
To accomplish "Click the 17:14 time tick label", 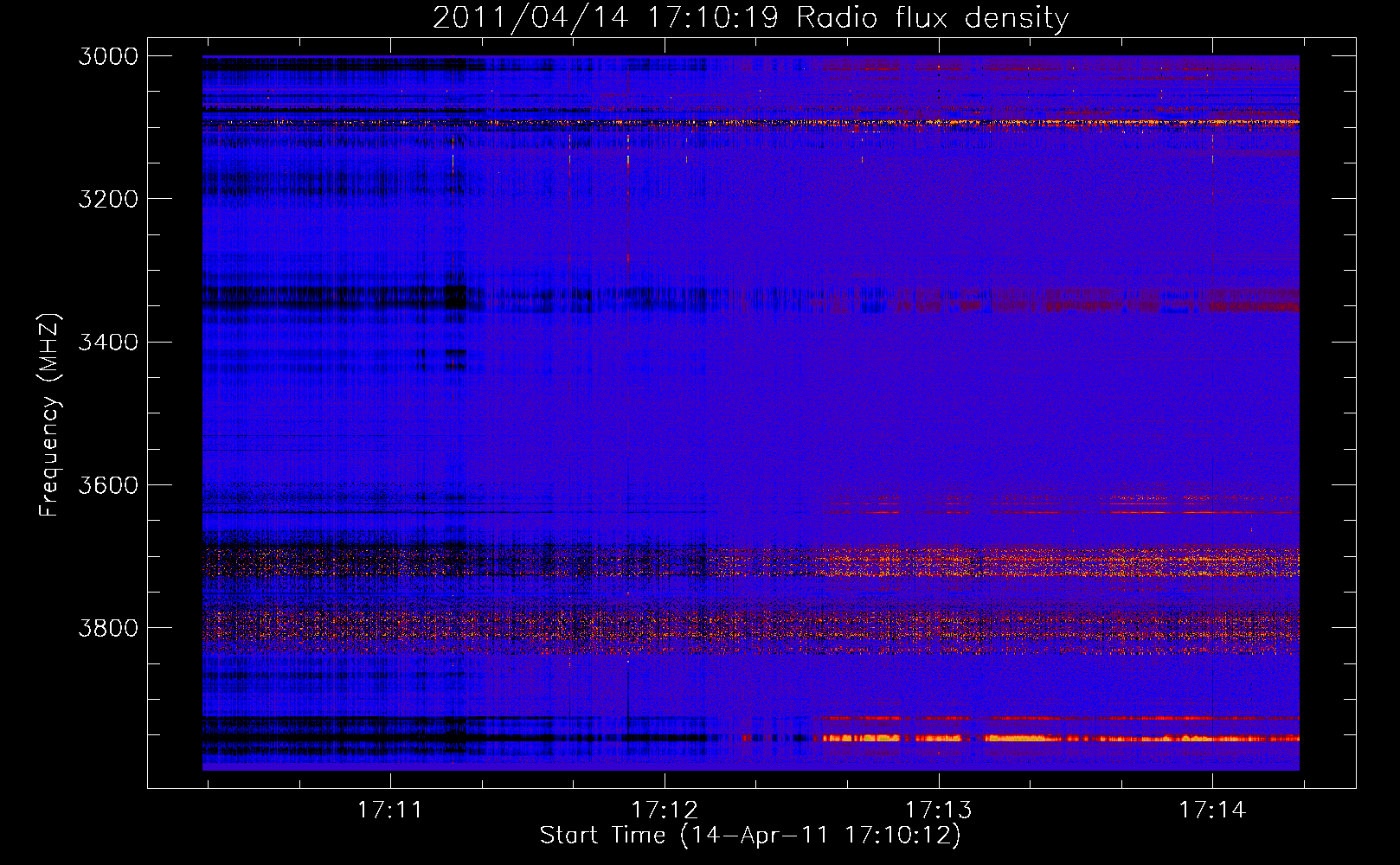I will click(x=1212, y=810).
